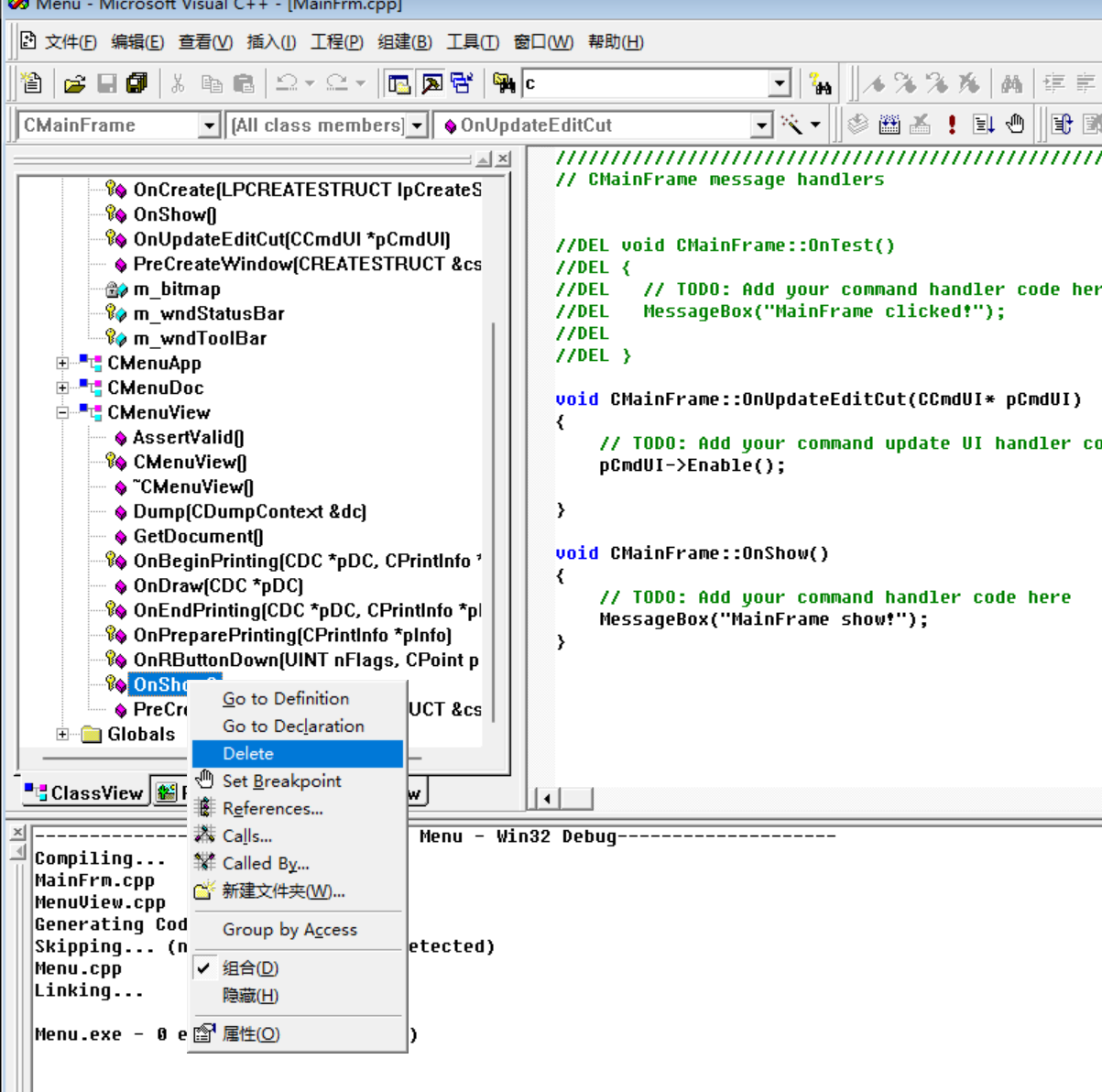
Task: Click the Stop Build icon
Action: tap(921, 124)
